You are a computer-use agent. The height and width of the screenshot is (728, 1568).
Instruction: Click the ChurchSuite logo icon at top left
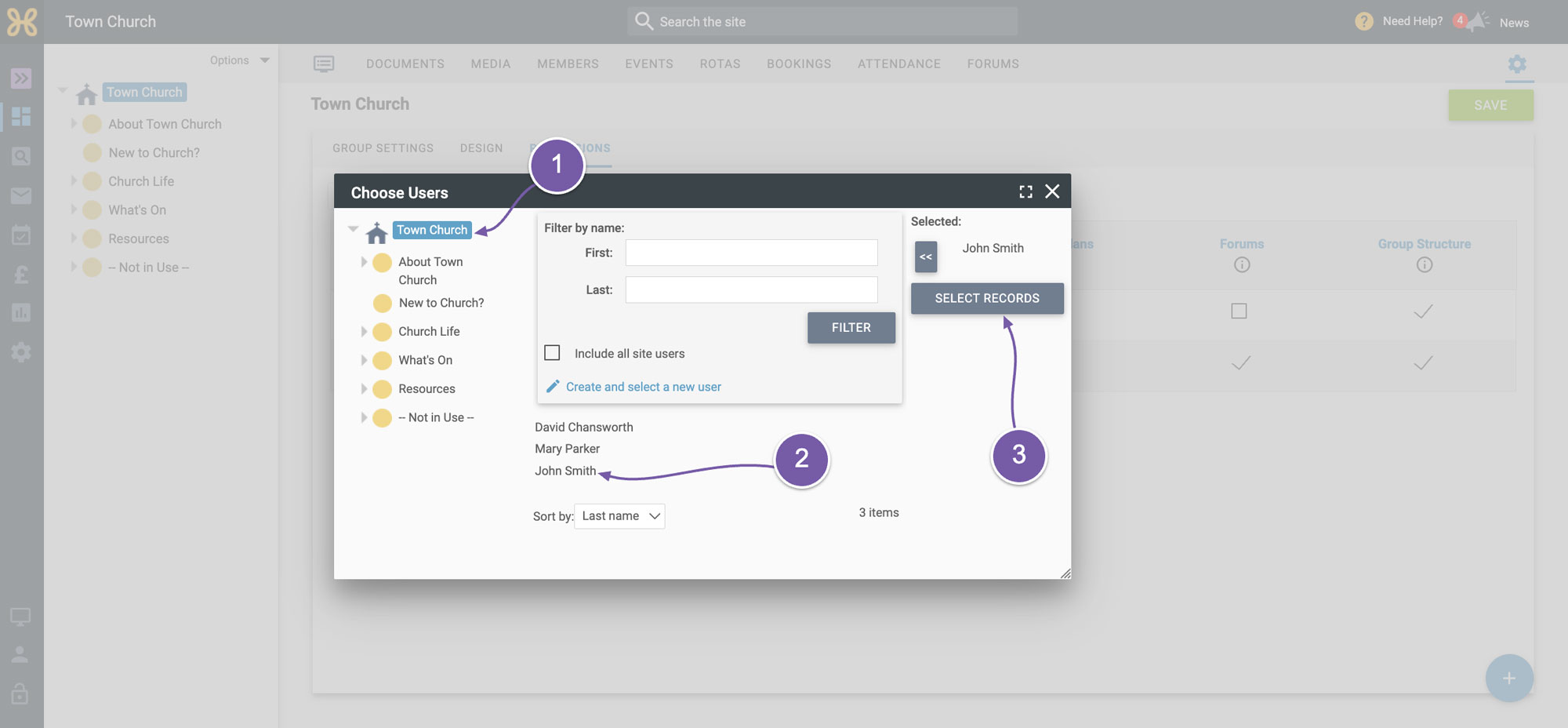22,22
